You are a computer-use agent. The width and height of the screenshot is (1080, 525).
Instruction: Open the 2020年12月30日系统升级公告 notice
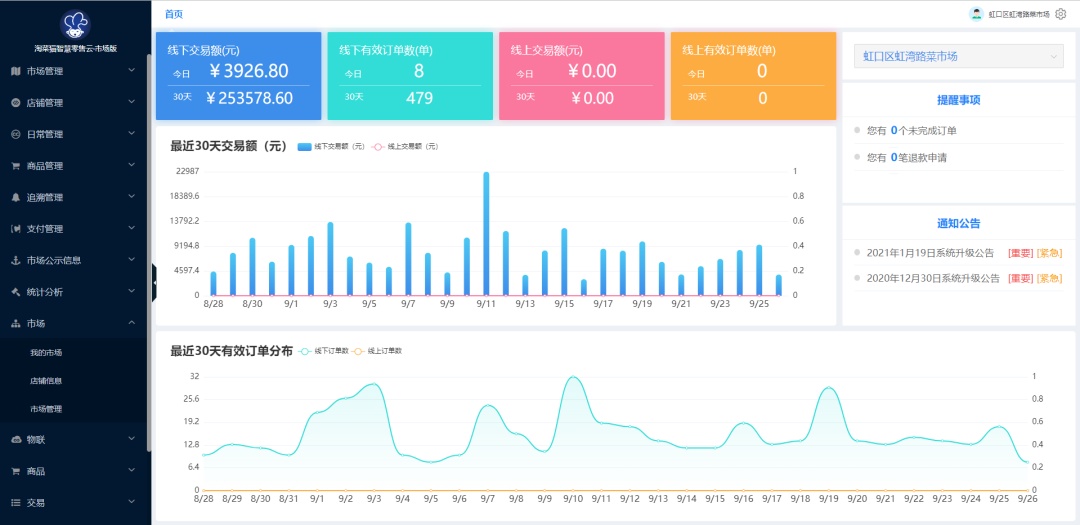(931, 278)
